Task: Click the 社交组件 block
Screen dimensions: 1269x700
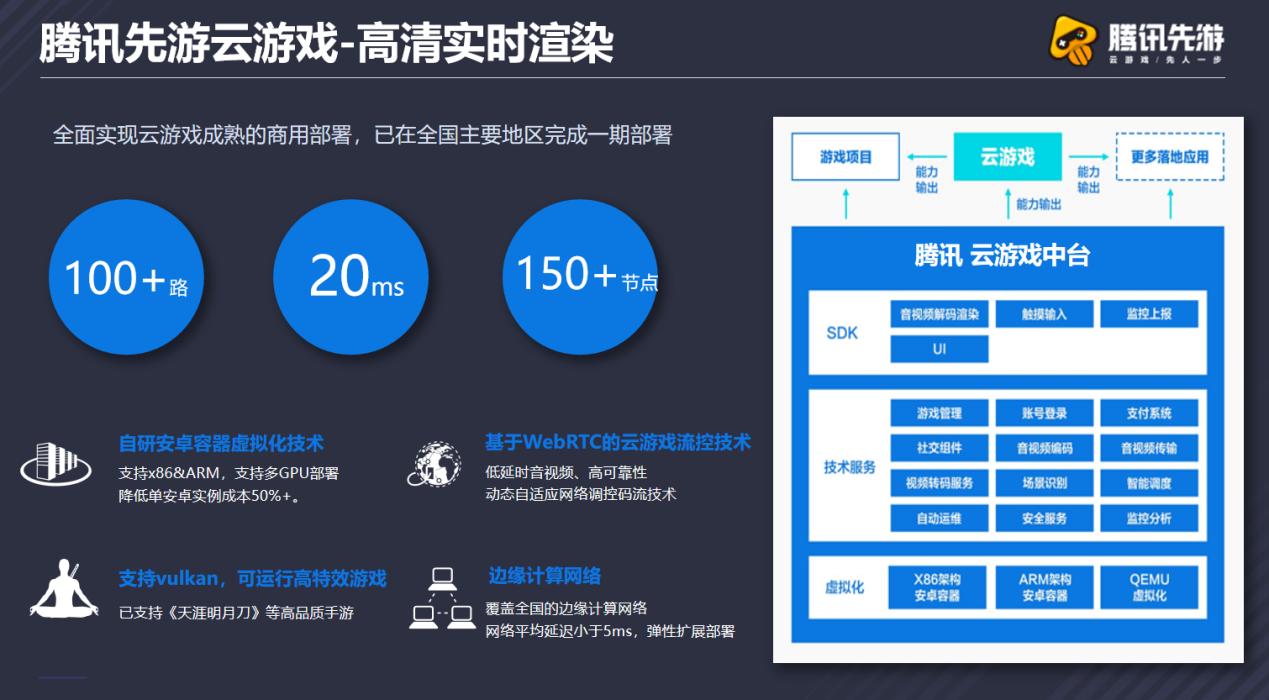Action: (939, 448)
